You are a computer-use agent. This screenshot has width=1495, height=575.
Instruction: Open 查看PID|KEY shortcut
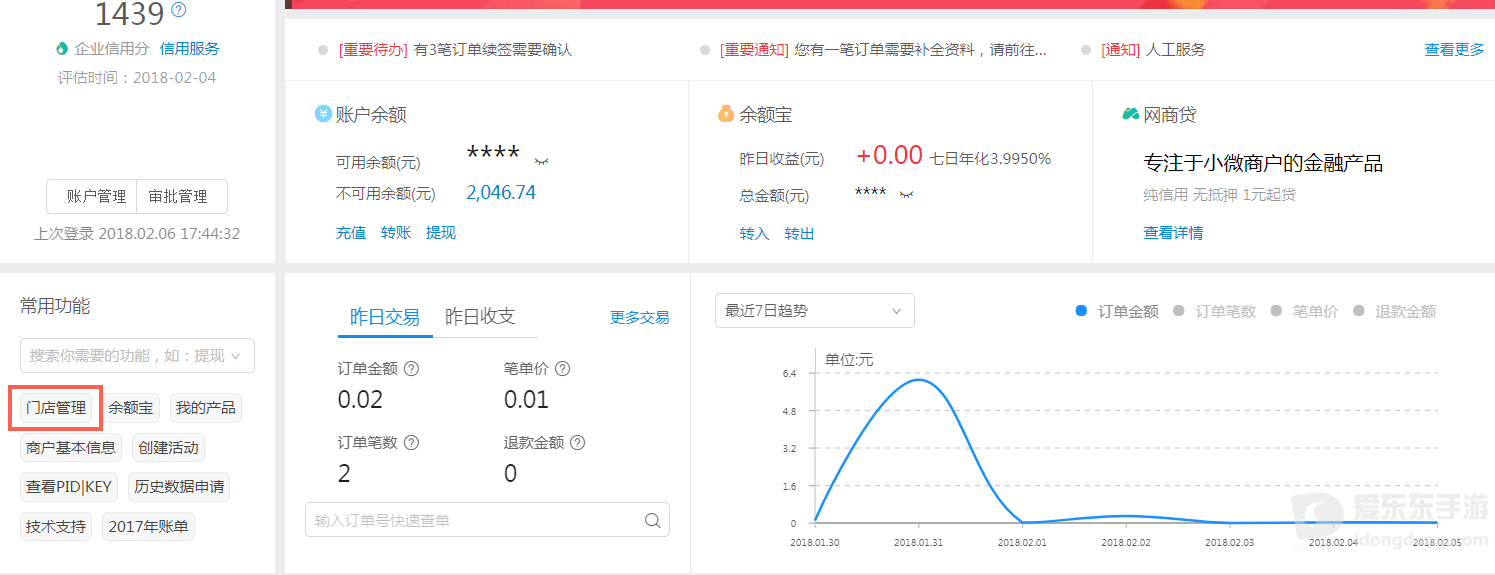[69, 487]
